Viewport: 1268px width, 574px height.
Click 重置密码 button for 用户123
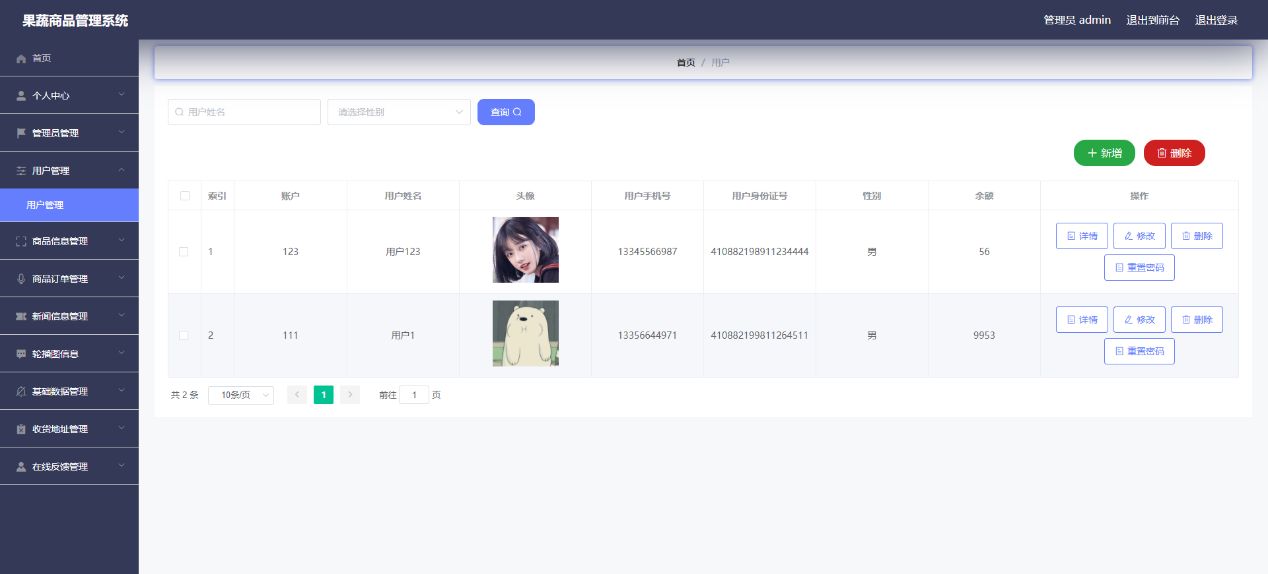1139,268
